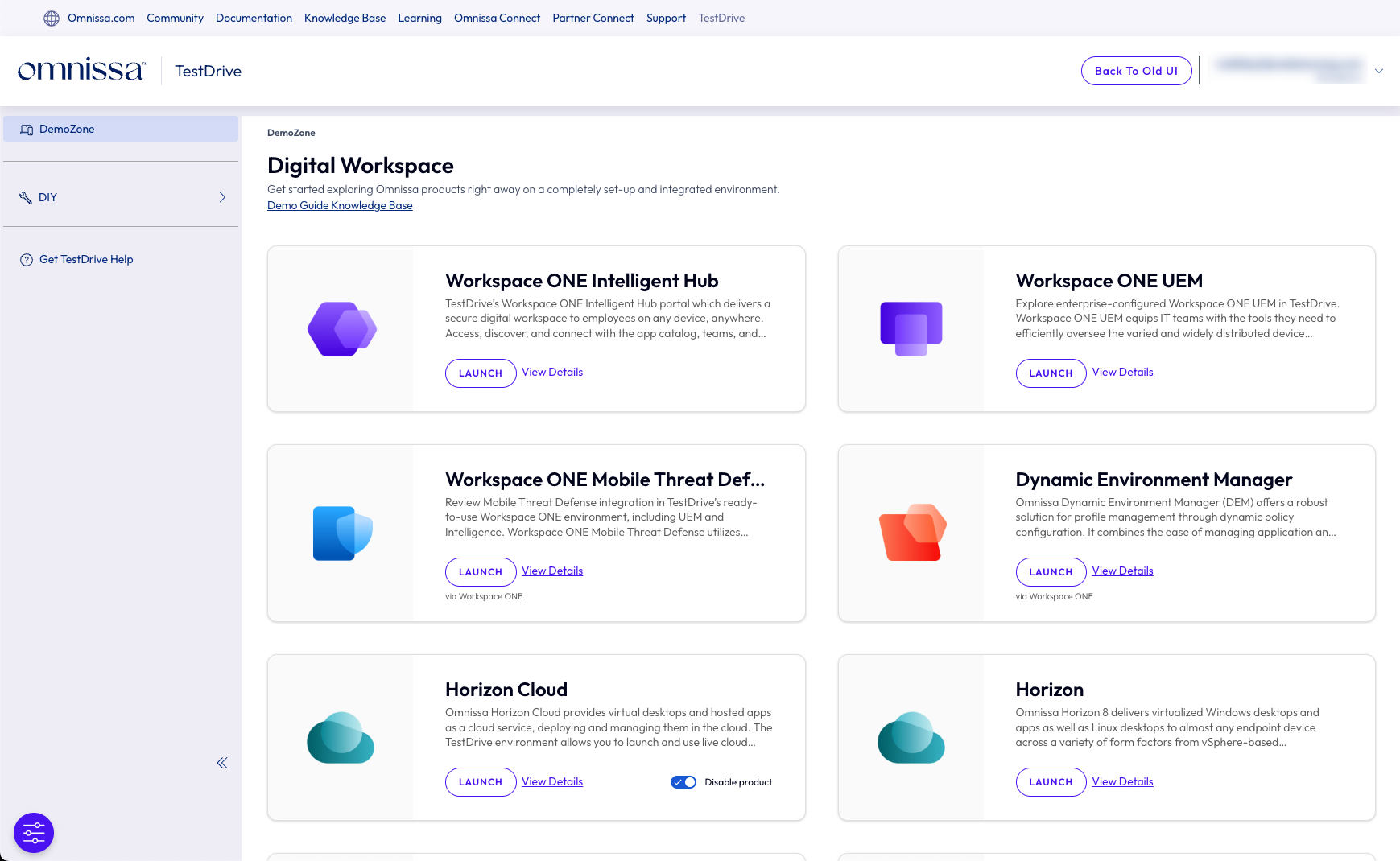Viewport: 1400px width, 861px height.
Task: Click the globe icon in top bar
Action: (x=52, y=19)
